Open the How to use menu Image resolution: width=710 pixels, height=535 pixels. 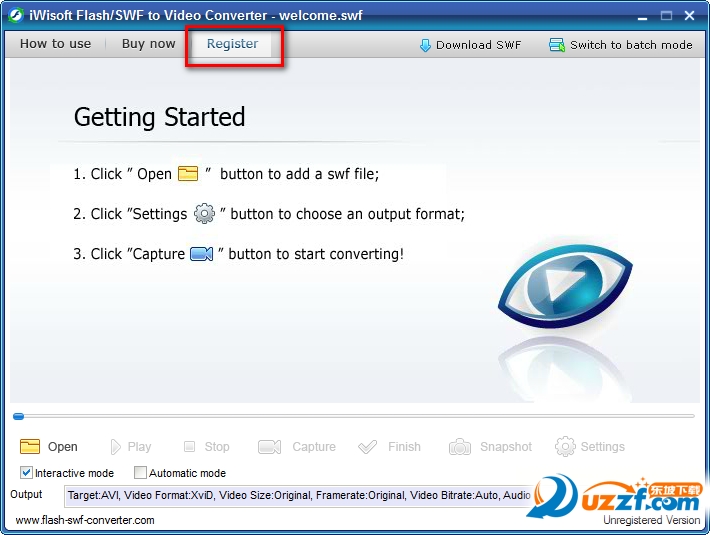(55, 44)
